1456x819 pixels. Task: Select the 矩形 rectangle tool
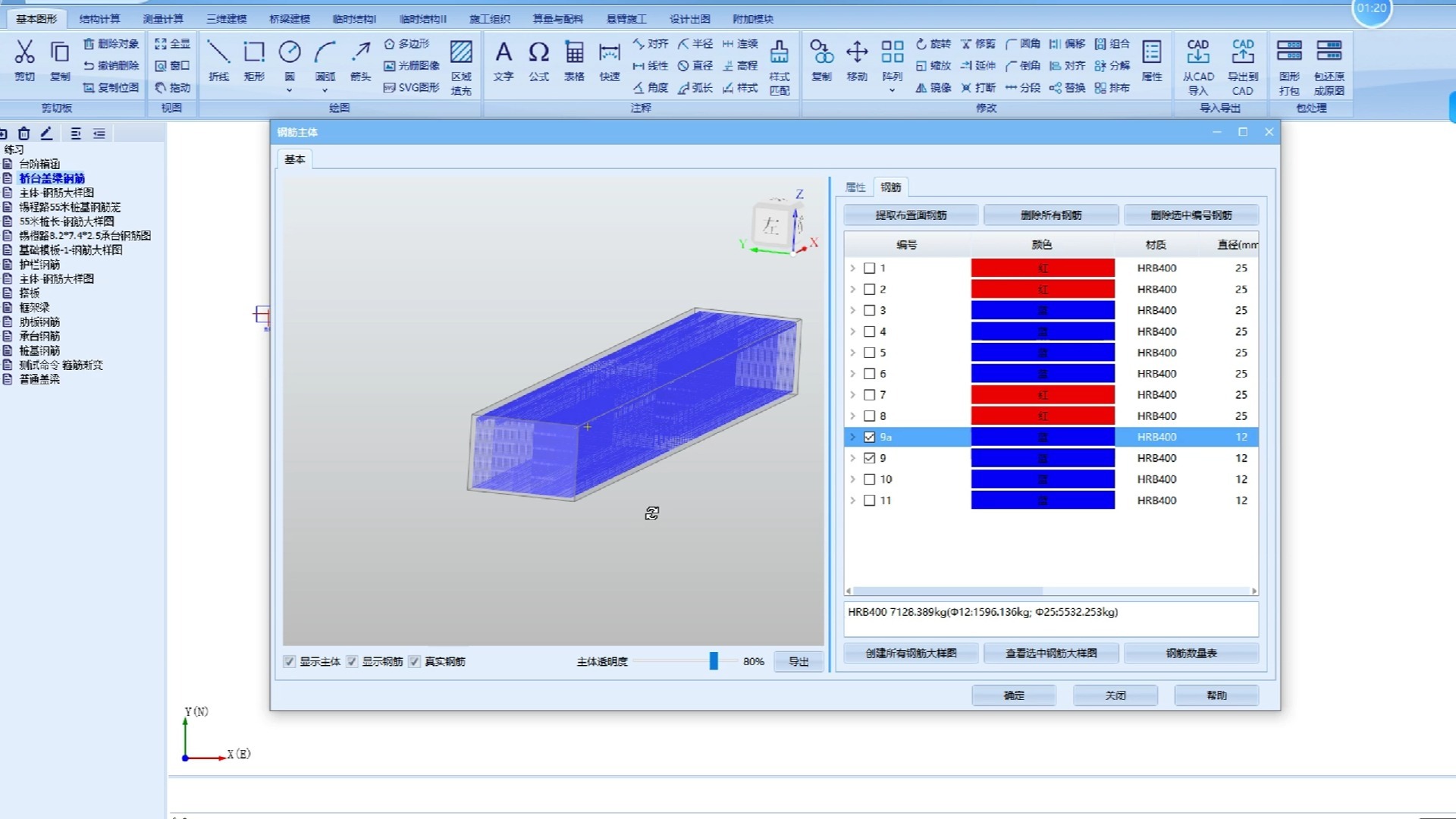[254, 60]
